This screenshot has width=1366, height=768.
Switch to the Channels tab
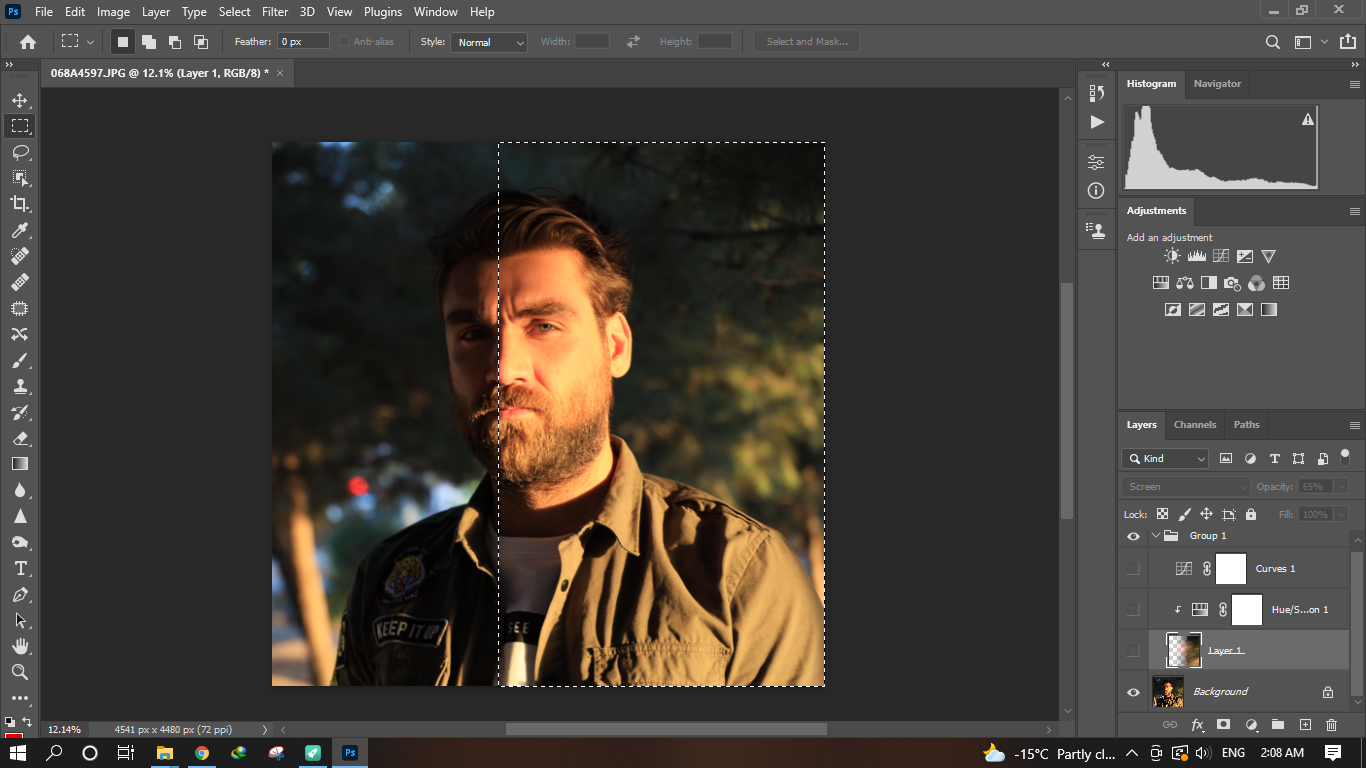[1195, 425]
